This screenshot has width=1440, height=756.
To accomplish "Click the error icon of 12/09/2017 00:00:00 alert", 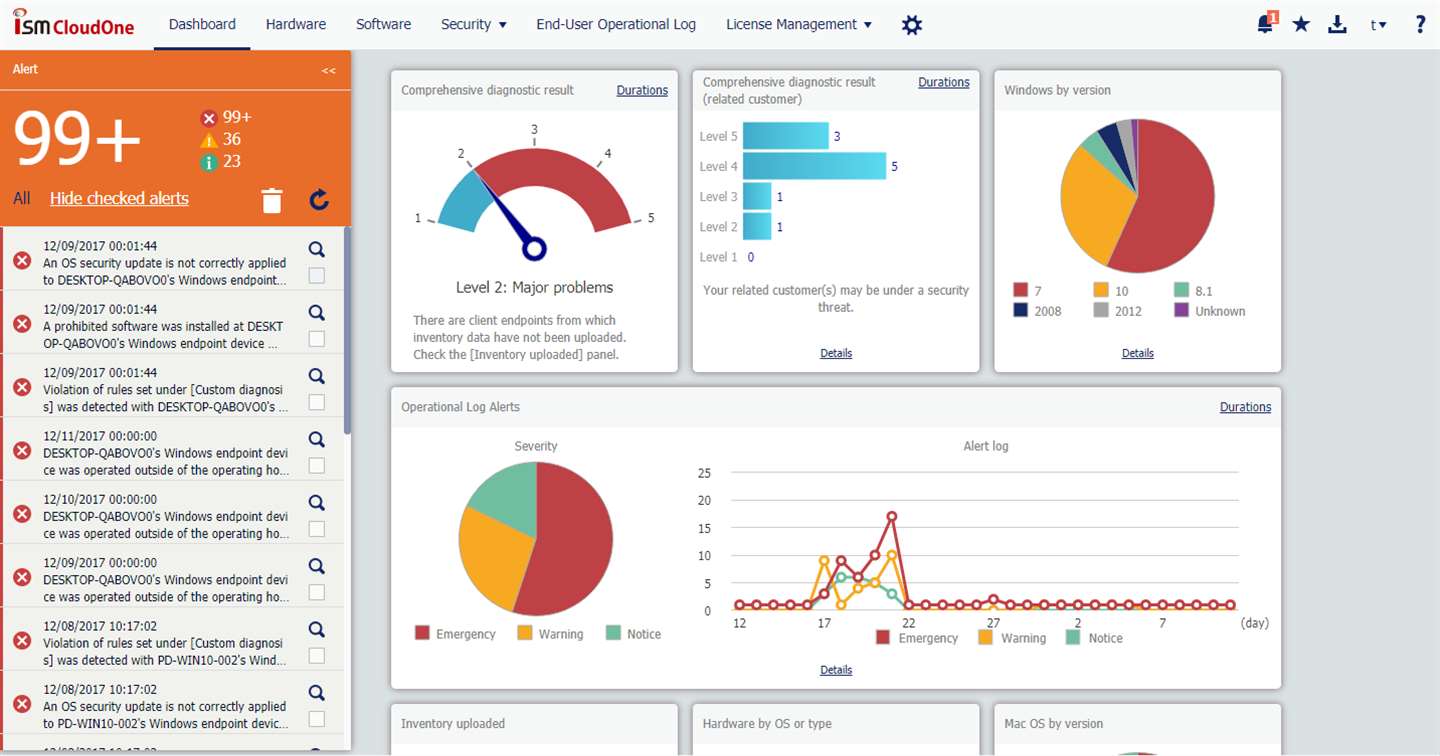I will point(22,577).
